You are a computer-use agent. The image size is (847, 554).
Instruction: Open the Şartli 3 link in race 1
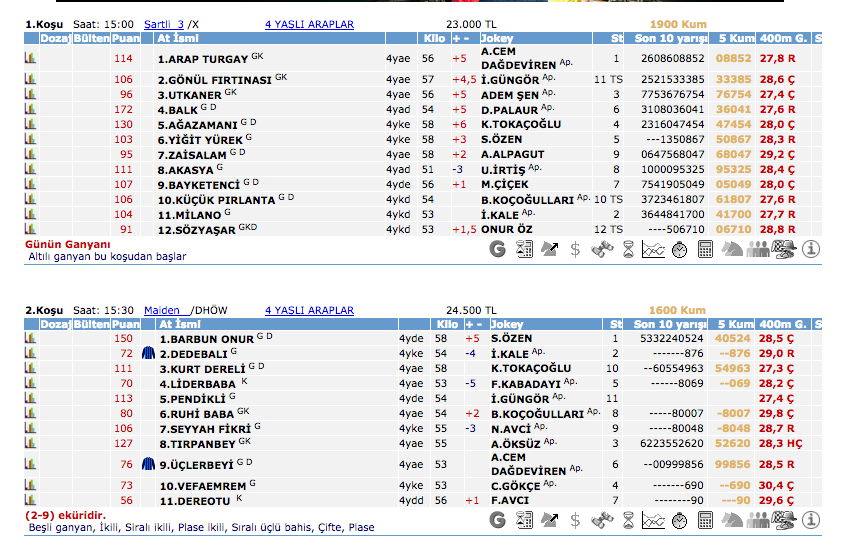pos(164,24)
